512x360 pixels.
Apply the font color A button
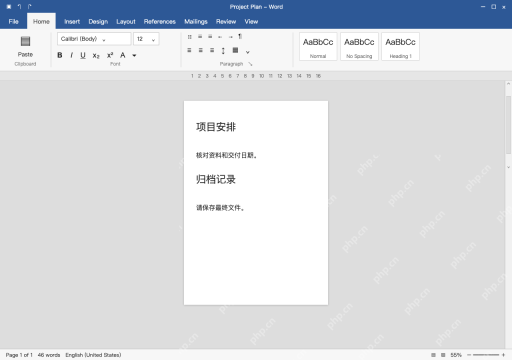123,55
